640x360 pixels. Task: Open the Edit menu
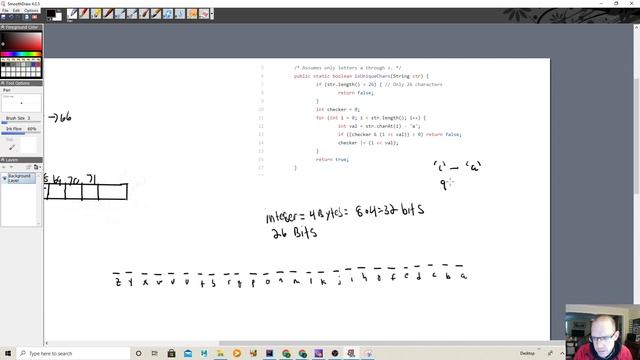[16, 10]
